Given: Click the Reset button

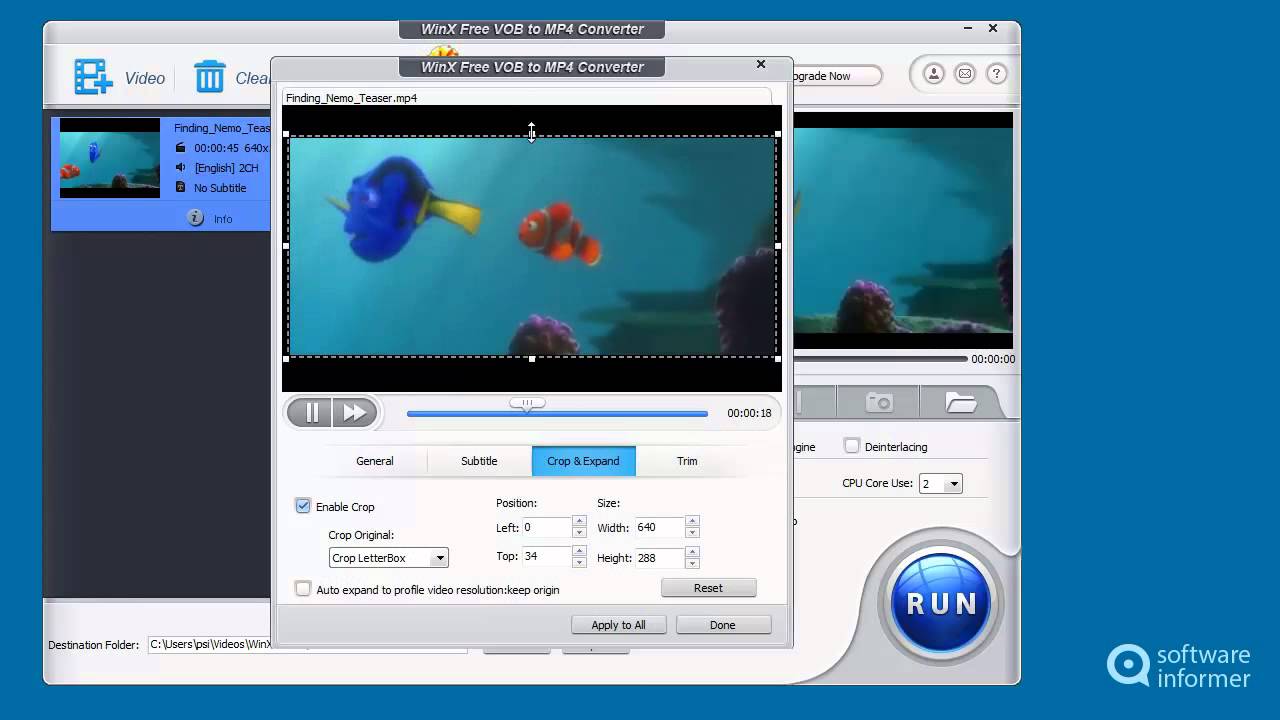Looking at the screenshot, I should 708,588.
